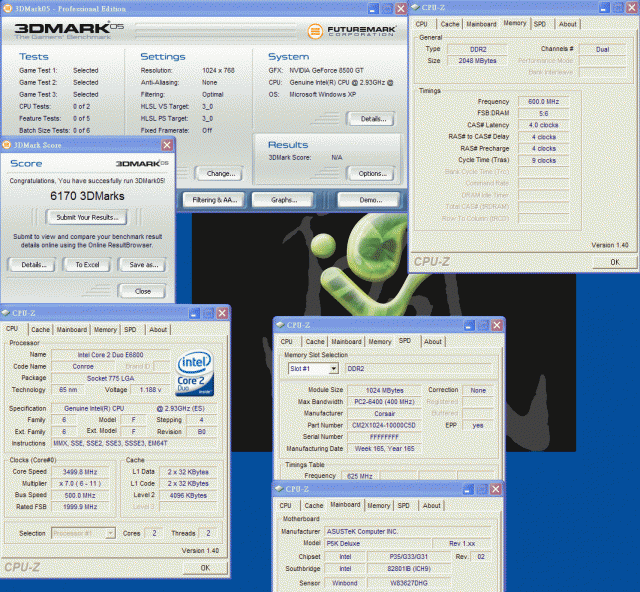Click the Resolution 1024 x 768 value
The height and width of the screenshot is (592, 640).
pyautogui.click(x=218, y=71)
